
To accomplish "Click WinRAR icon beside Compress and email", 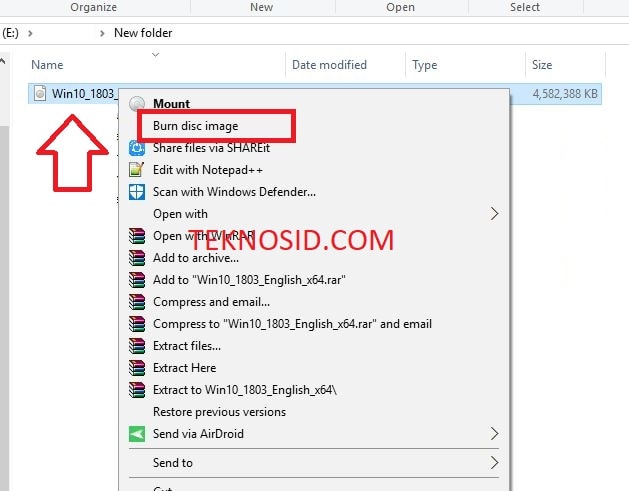I will click(137, 302).
